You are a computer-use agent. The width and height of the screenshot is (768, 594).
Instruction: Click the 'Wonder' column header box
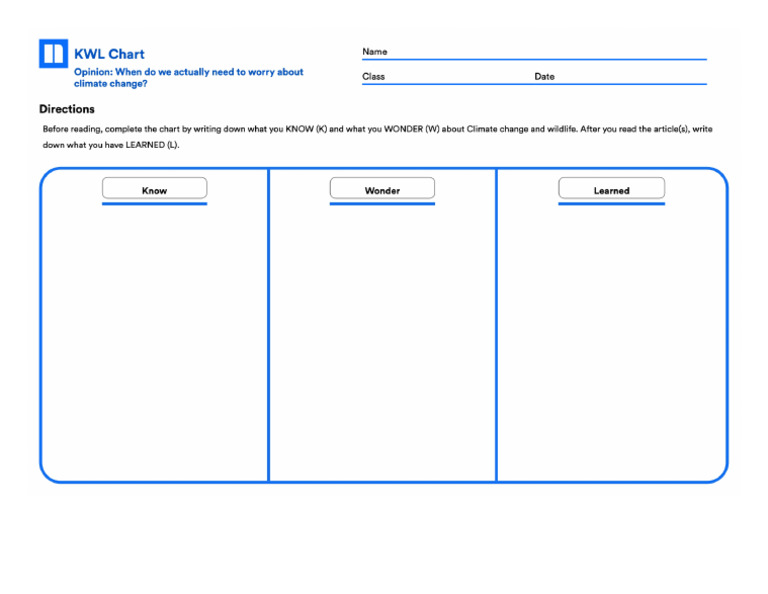pos(382,189)
